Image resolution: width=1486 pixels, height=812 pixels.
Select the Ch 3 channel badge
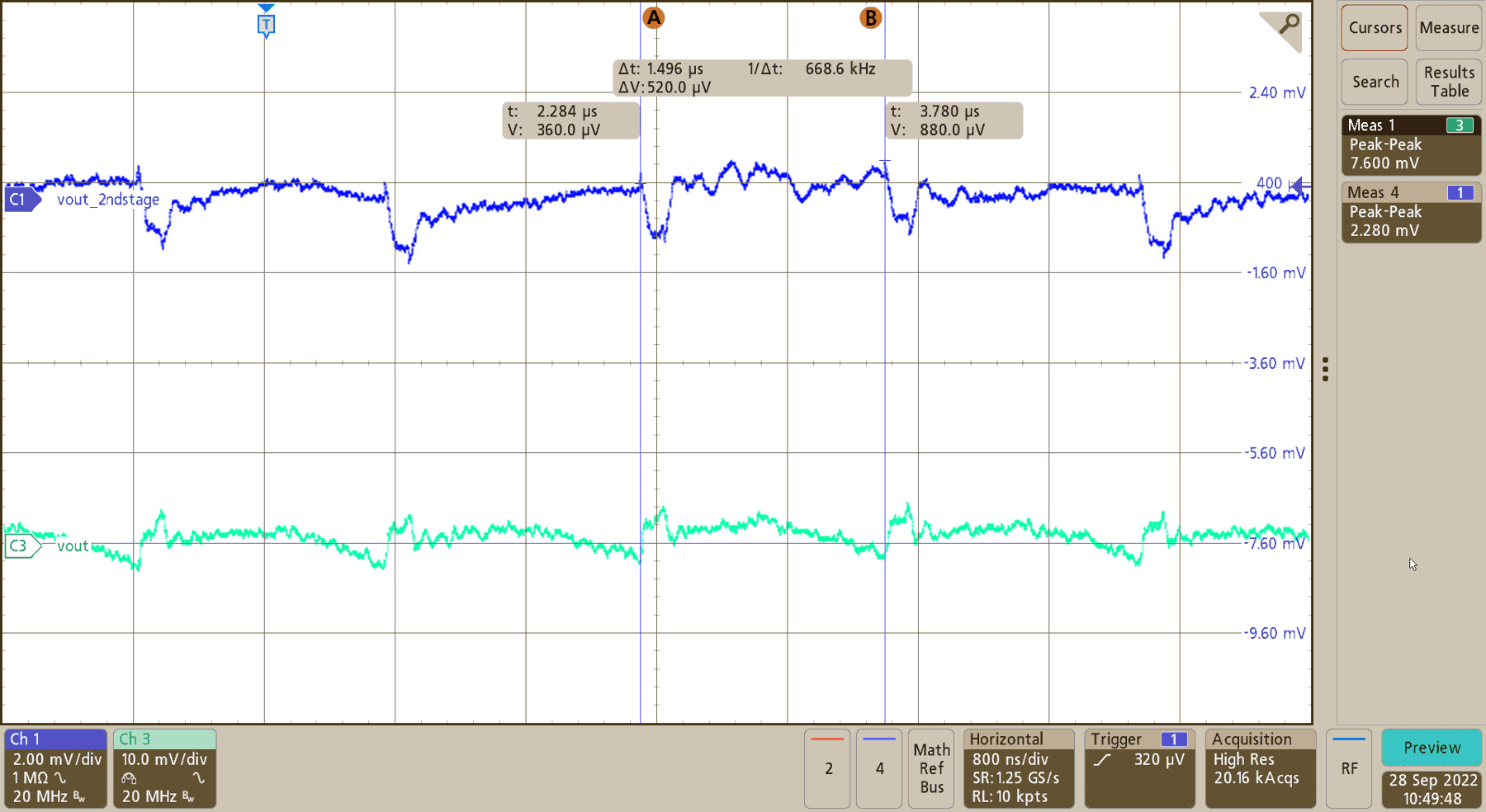tap(163, 767)
